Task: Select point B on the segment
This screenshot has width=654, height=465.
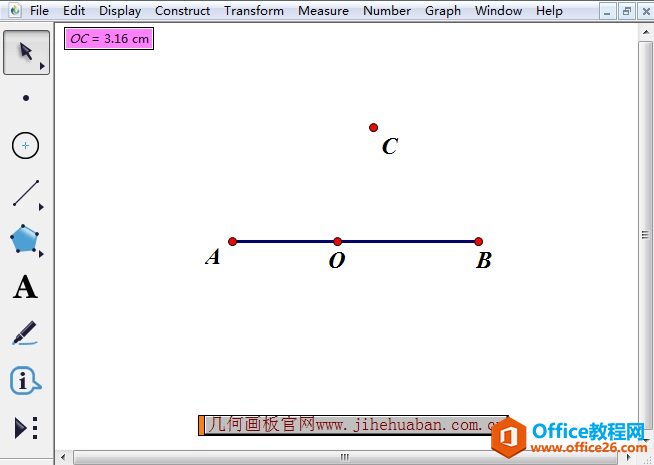Action: click(x=478, y=241)
